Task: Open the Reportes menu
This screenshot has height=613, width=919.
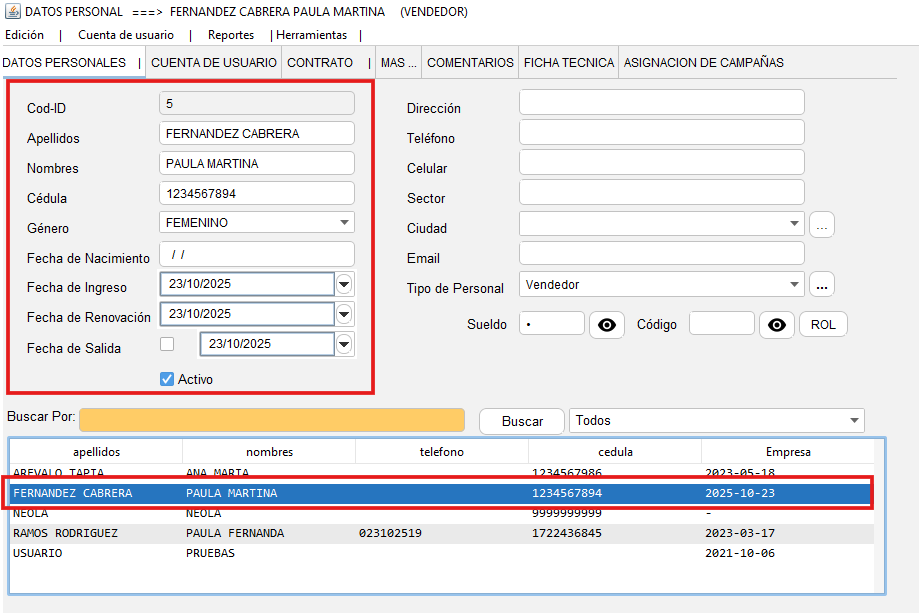Action: tap(230, 35)
